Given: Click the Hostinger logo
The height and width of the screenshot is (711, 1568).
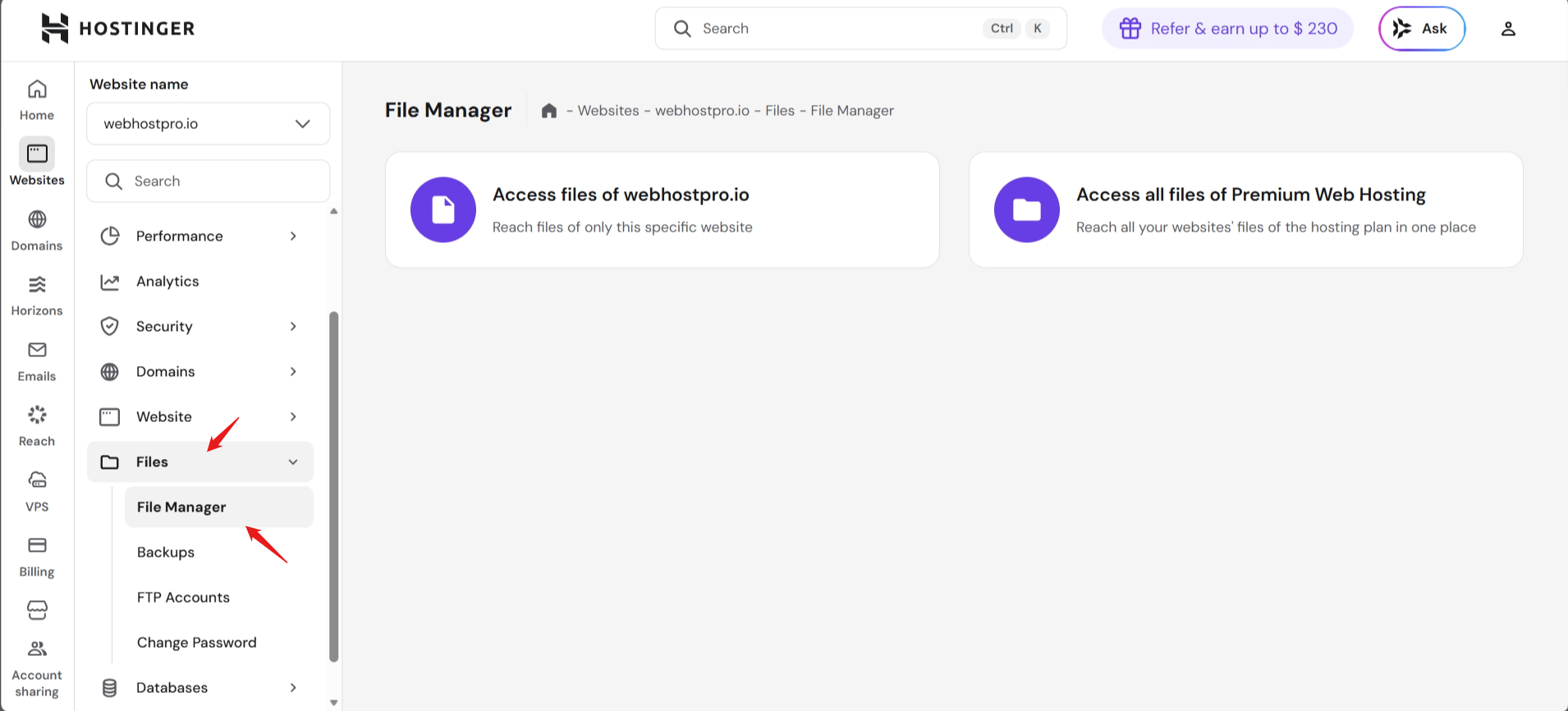Looking at the screenshot, I should click(x=118, y=29).
